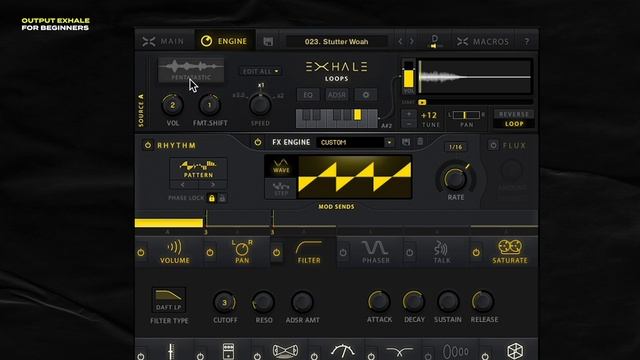
Task: Toggle the Saturate effect power button
Action: [x=476, y=253]
